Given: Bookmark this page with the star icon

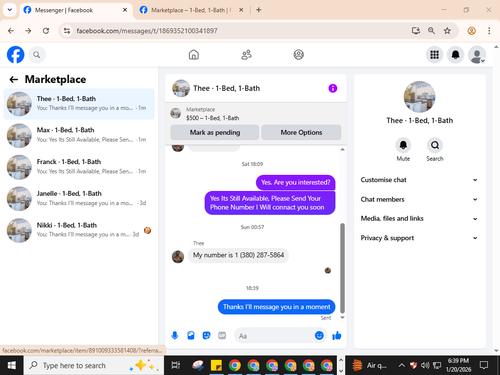Looking at the screenshot, I should coord(447,31).
